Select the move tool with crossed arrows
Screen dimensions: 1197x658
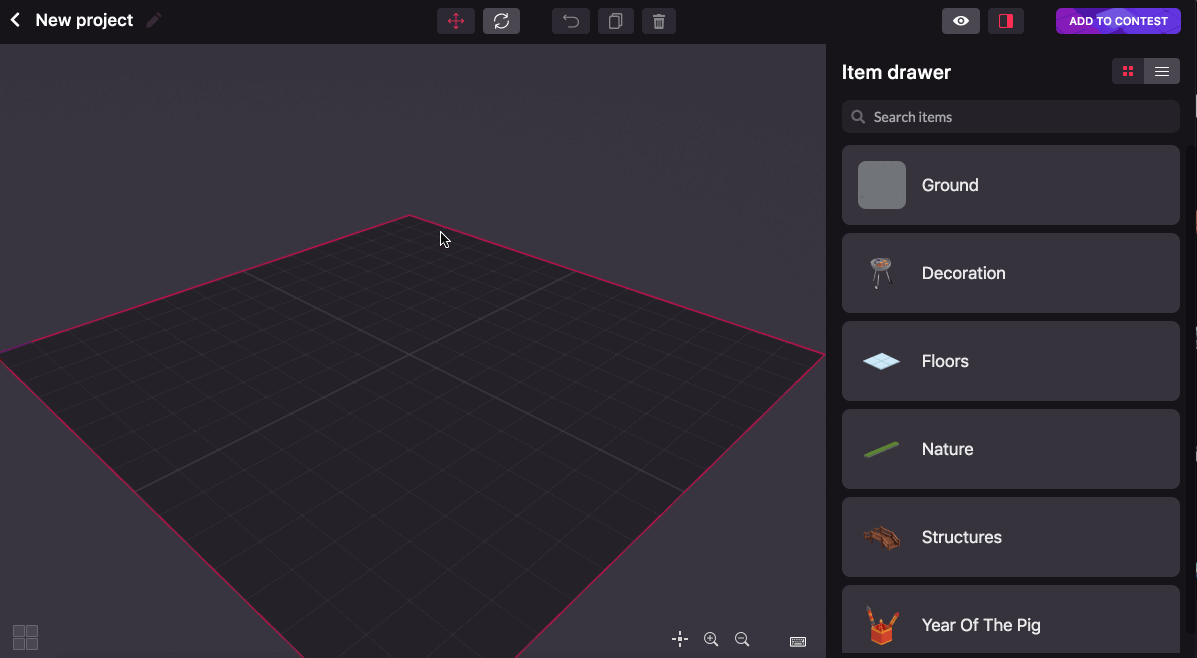pyautogui.click(x=456, y=21)
